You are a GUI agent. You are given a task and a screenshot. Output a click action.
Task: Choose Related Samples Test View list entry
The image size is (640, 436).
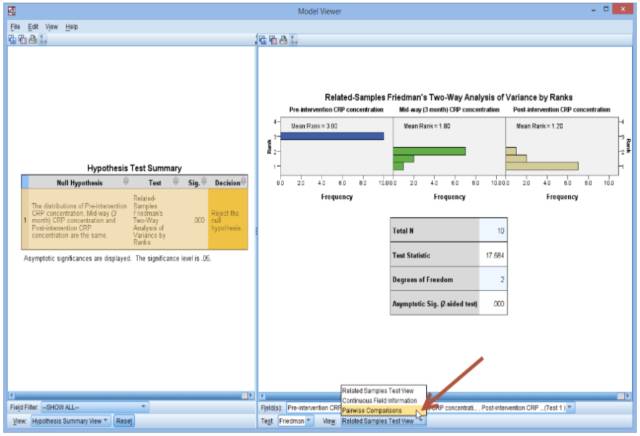tap(383, 391)
